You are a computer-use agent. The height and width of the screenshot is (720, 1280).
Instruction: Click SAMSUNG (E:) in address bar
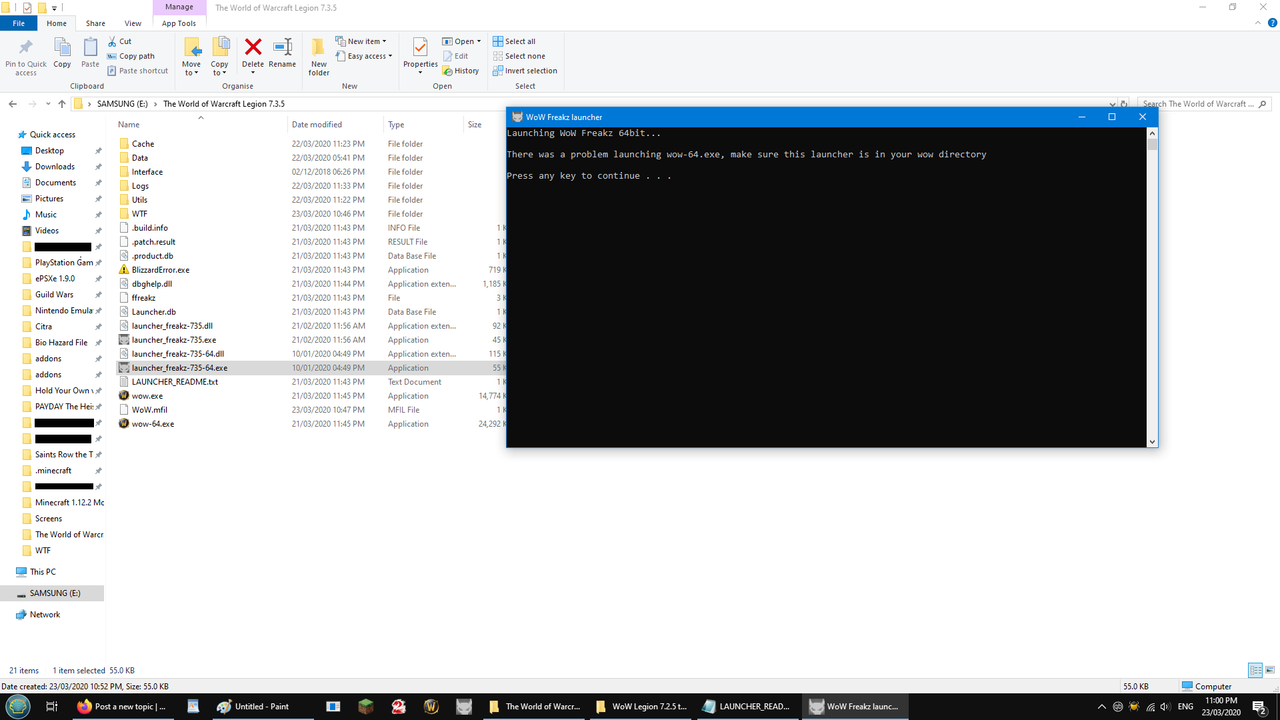click(x=122, y=104)
